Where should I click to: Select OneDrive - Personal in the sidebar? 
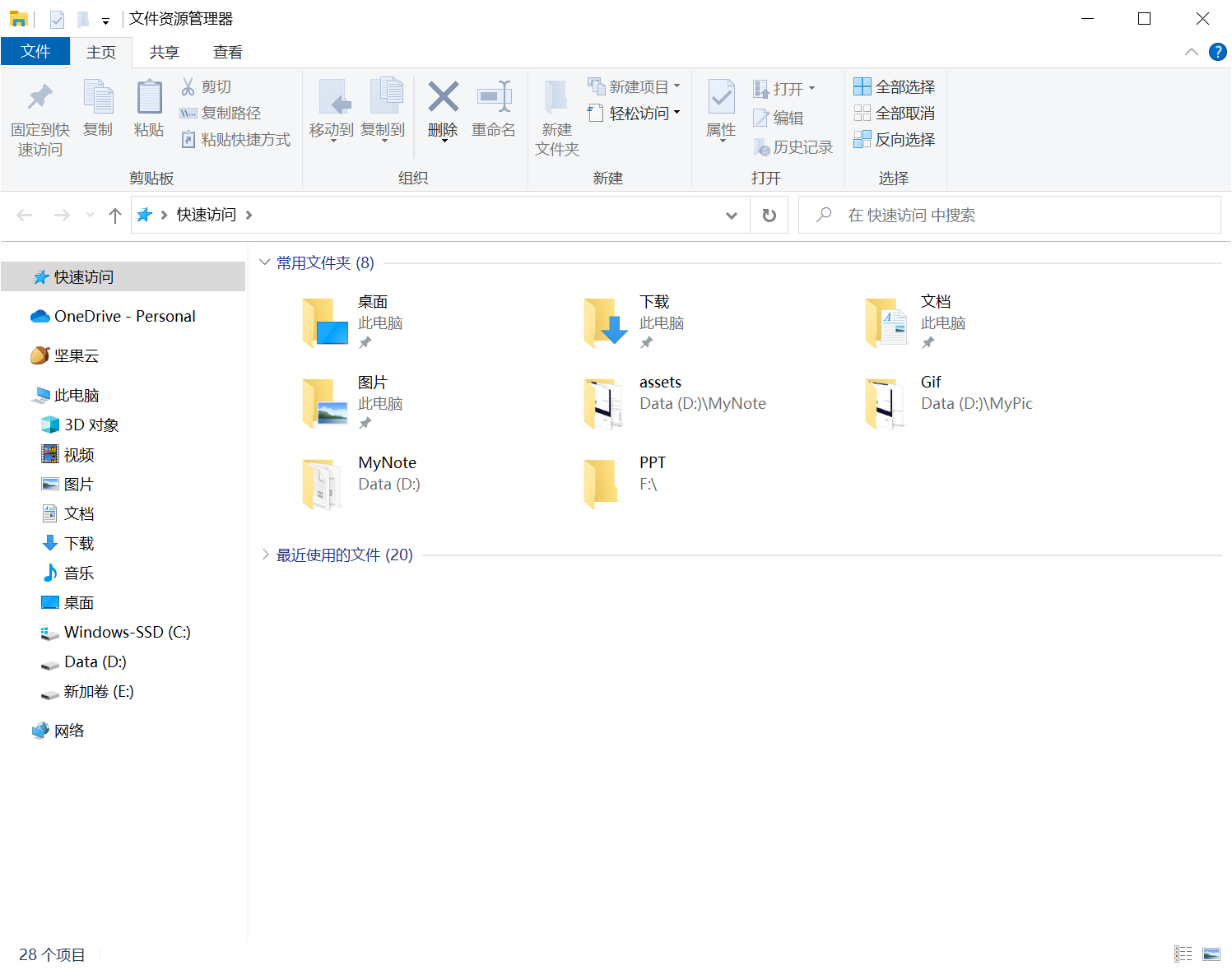[x=123, y=316]
